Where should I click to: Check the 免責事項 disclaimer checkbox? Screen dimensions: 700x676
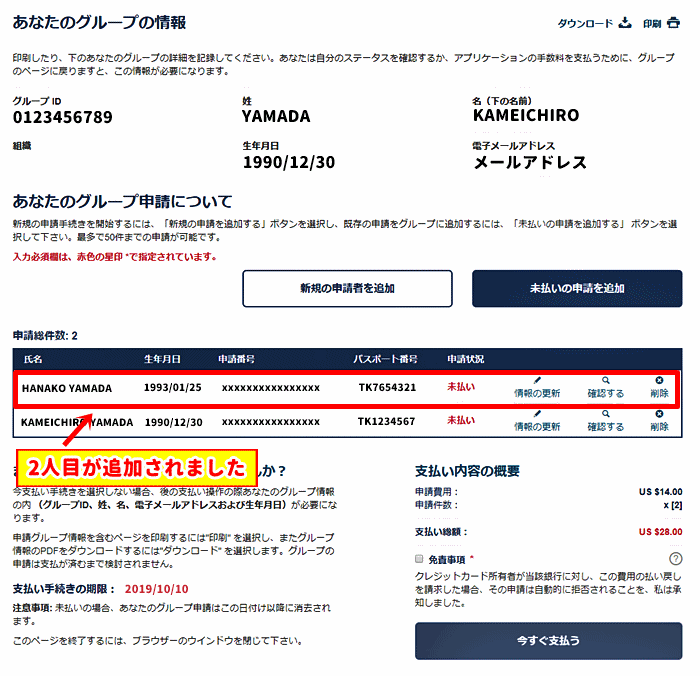point(420,559)
